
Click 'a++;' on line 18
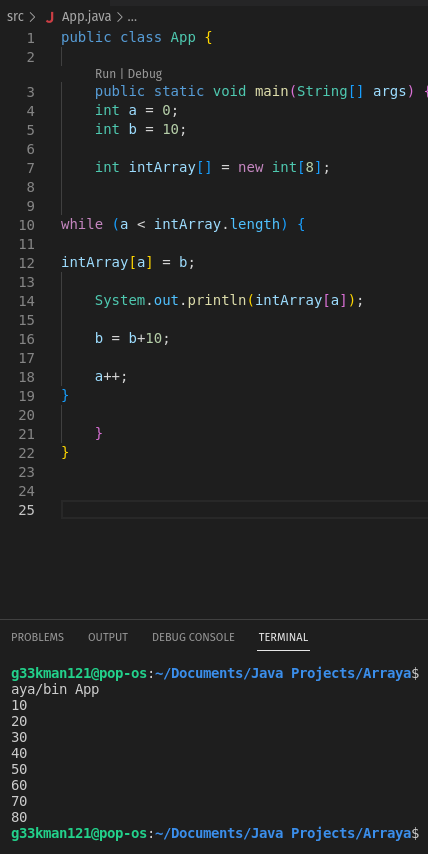point(111,376)
